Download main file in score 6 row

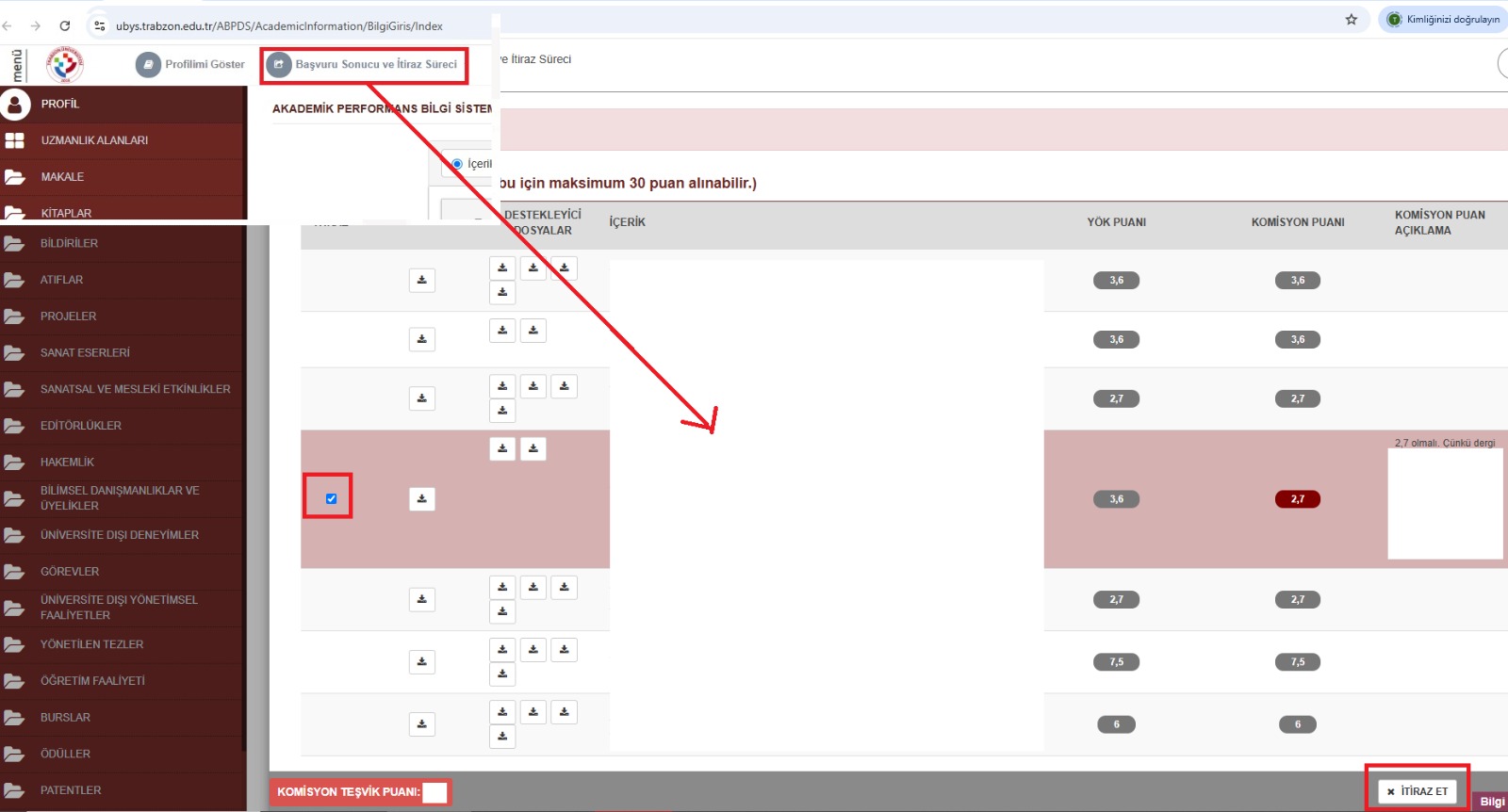point(422,724)
